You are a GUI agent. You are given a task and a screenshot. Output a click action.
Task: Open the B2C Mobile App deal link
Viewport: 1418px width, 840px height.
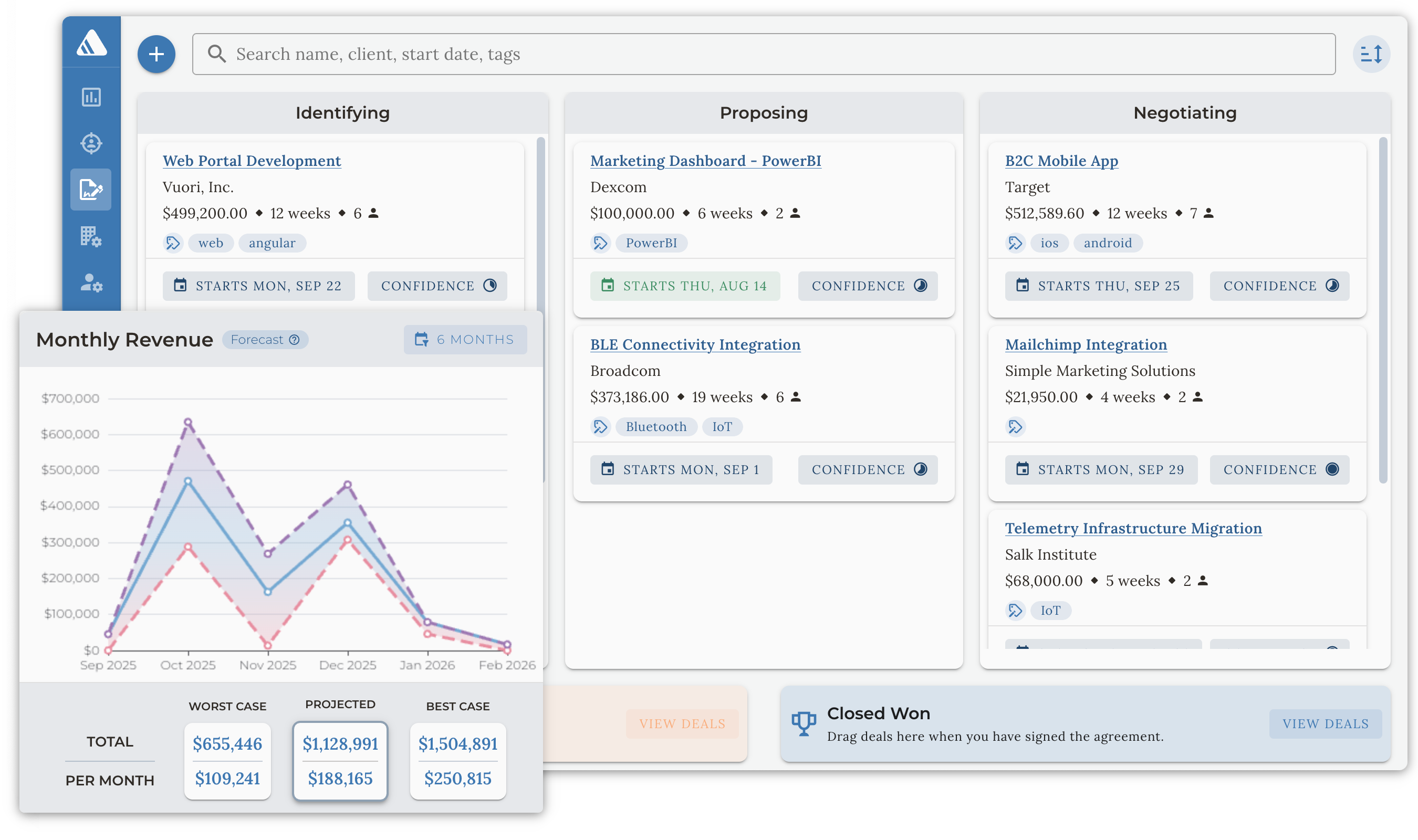[x=1061, y=161]
